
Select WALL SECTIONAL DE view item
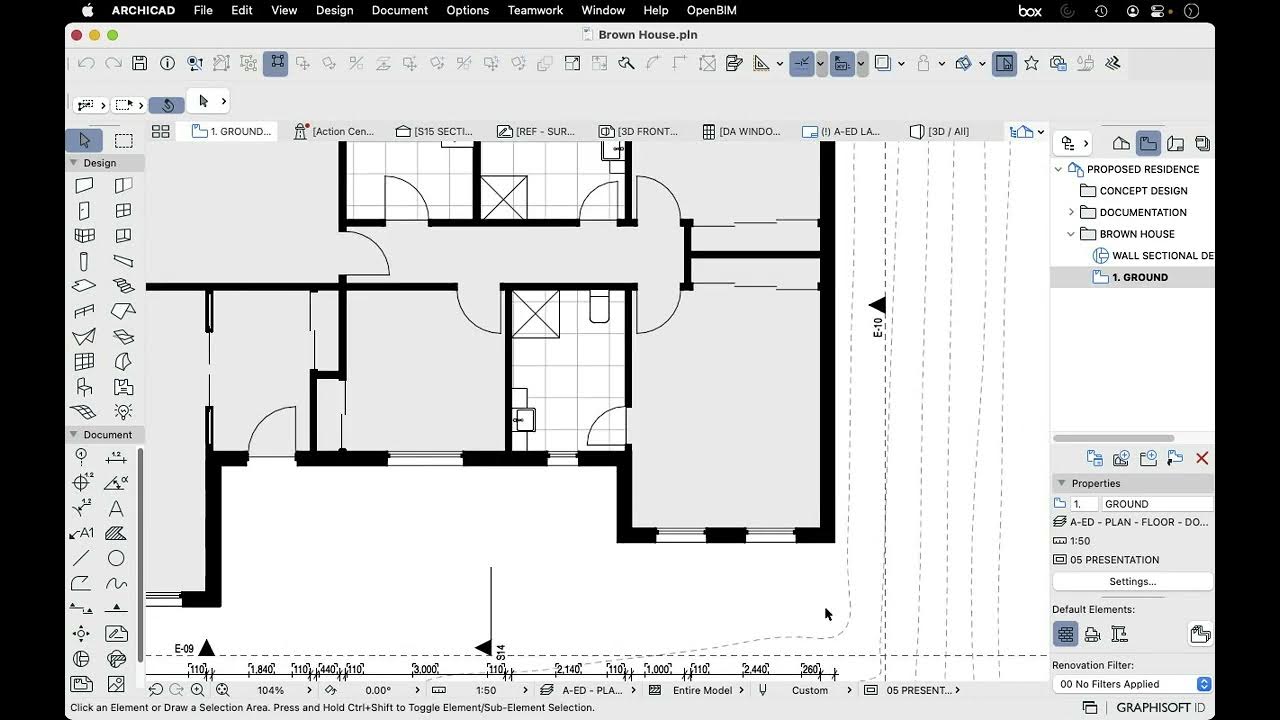point(1155,256)
